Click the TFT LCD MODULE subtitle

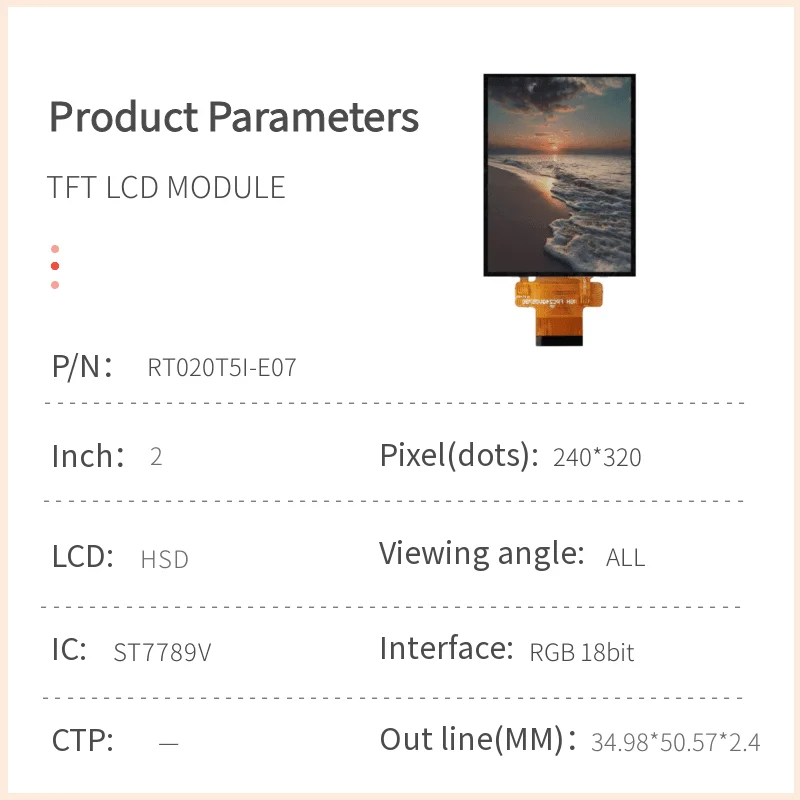(167, 188)
